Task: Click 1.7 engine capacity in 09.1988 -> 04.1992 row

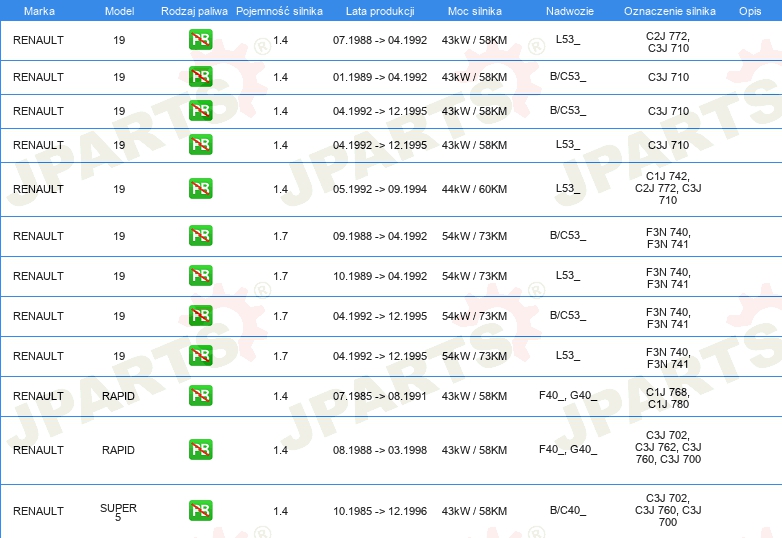Action: pyautogui.click(x=280, y=236)
